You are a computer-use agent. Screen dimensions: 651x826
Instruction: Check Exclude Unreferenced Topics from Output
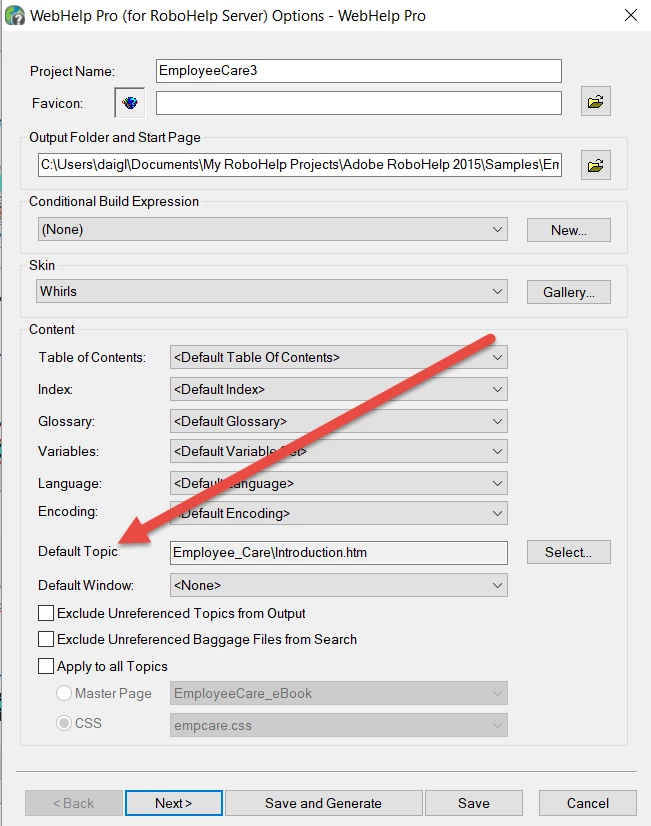point(46,613)
